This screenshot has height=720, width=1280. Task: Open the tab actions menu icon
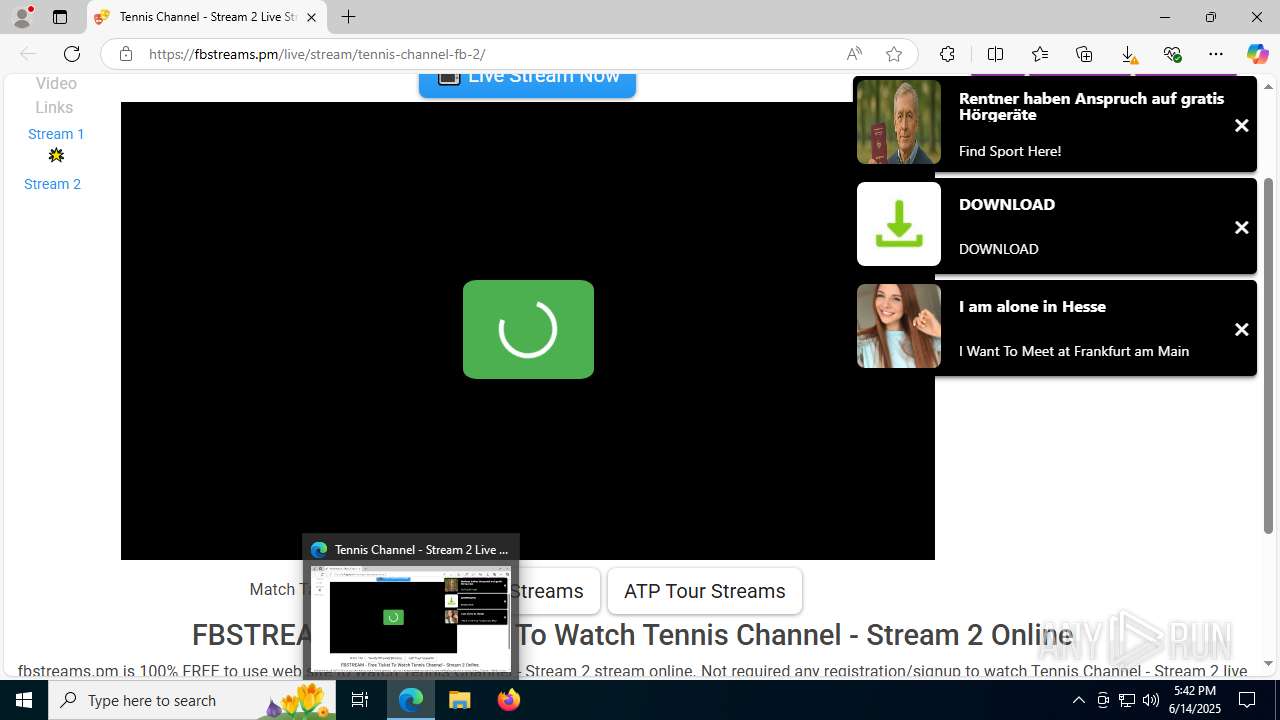[60, 17]
